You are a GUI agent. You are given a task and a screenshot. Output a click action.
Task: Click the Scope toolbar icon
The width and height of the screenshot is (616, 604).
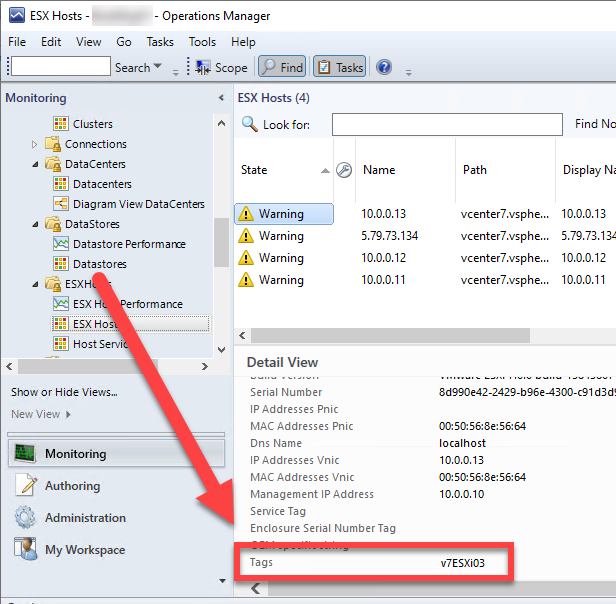[x=203, y=68]
